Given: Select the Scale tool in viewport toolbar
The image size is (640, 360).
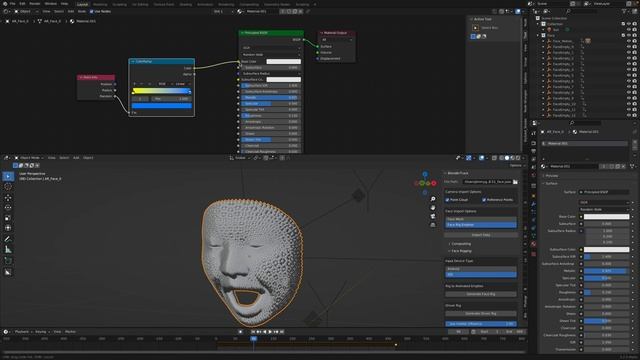Looking at the screenshot, I should 8,218.
